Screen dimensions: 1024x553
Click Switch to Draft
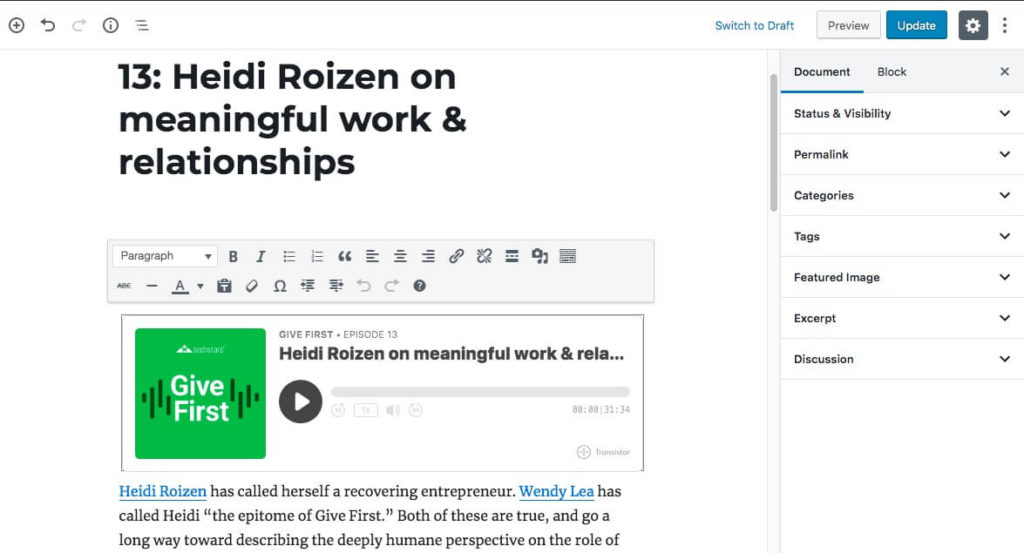(x=754, y=25)
